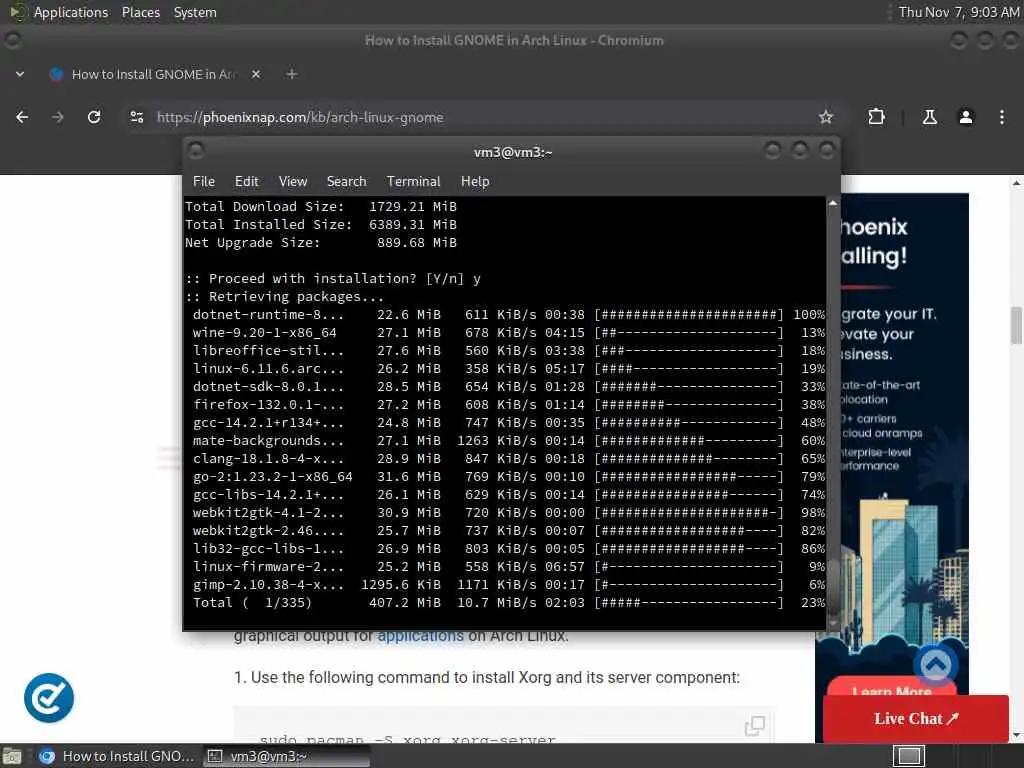Select the dotnet-sdk-8.0.1 download line

504,387
